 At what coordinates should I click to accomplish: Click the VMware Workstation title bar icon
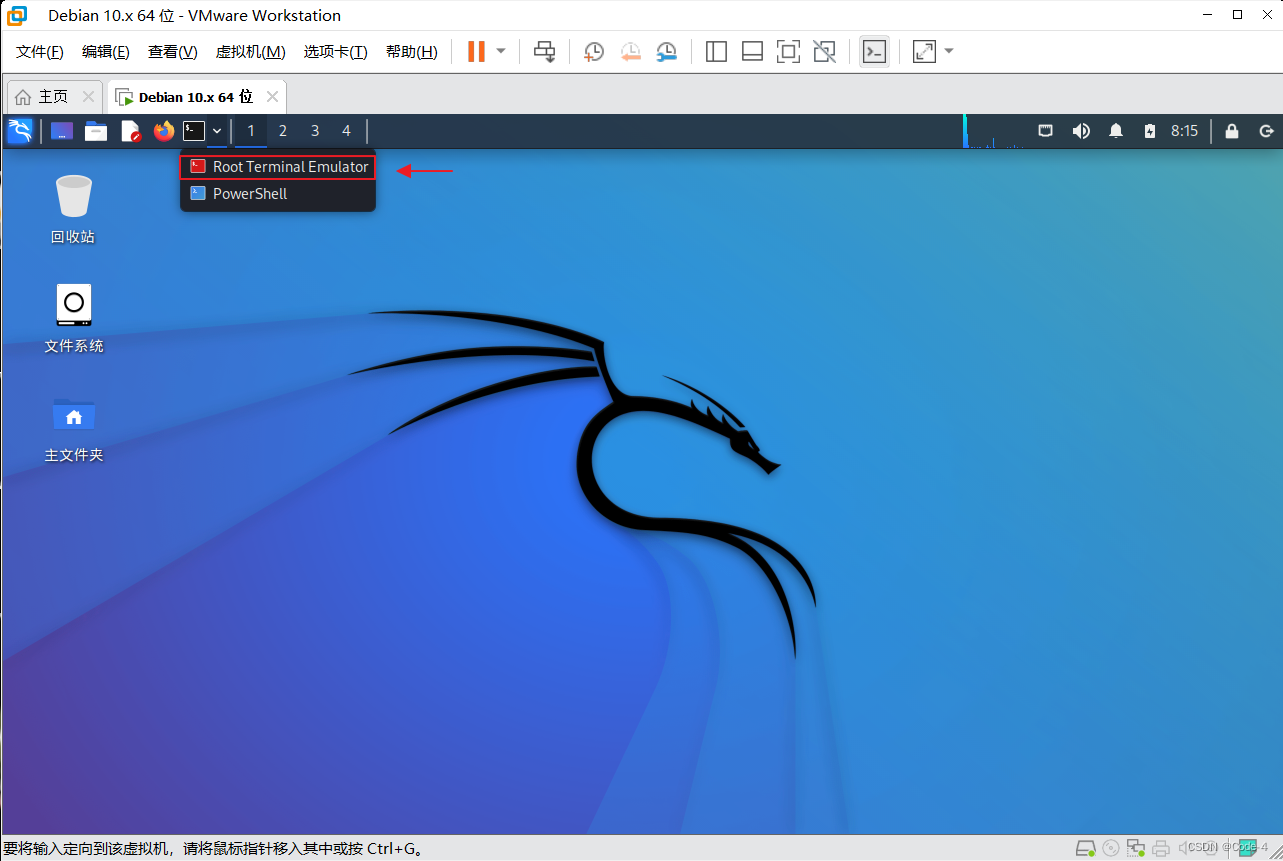(x=17, y=16)
